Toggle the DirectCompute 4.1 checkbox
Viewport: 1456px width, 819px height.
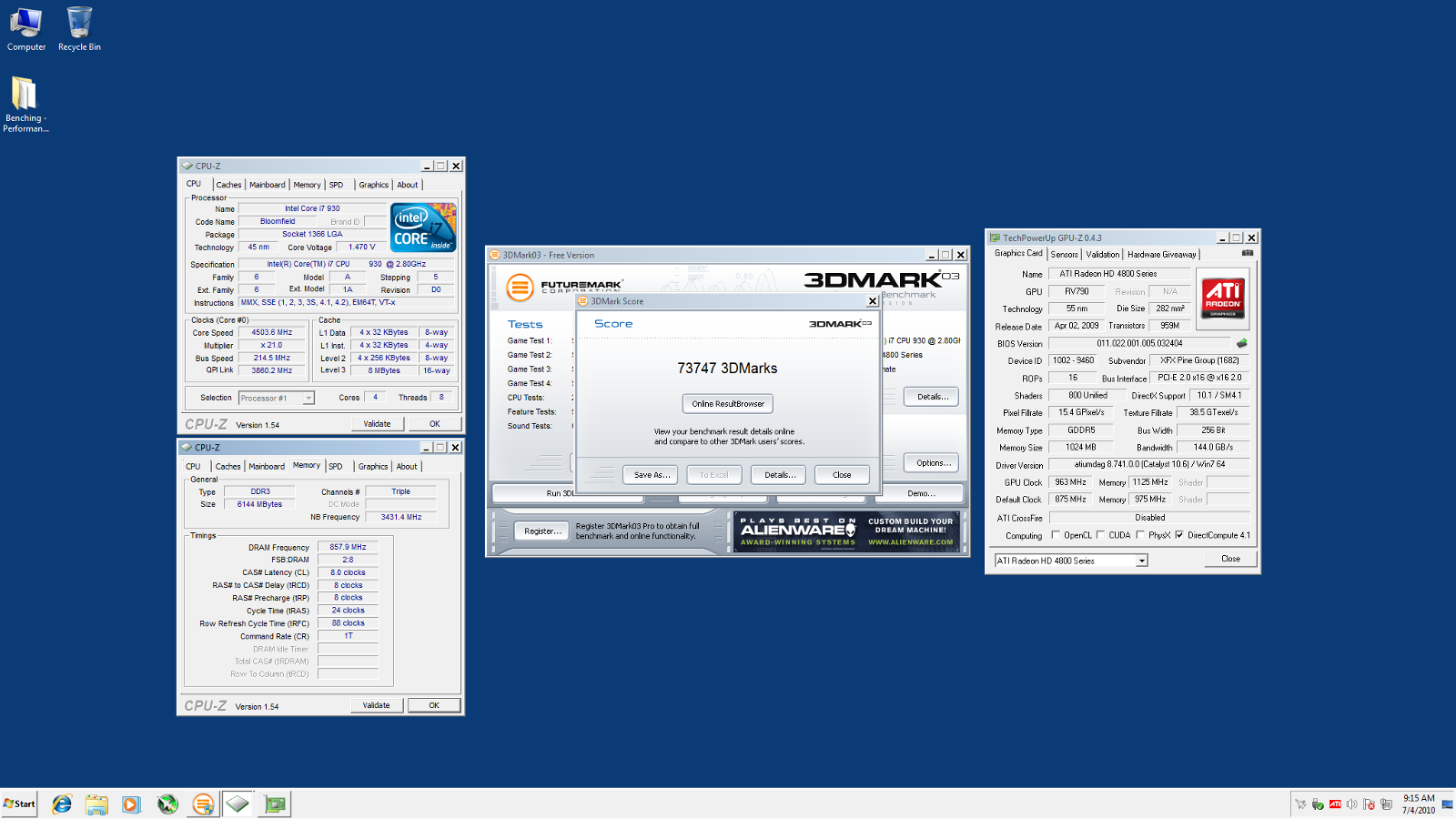(1179, 535)
